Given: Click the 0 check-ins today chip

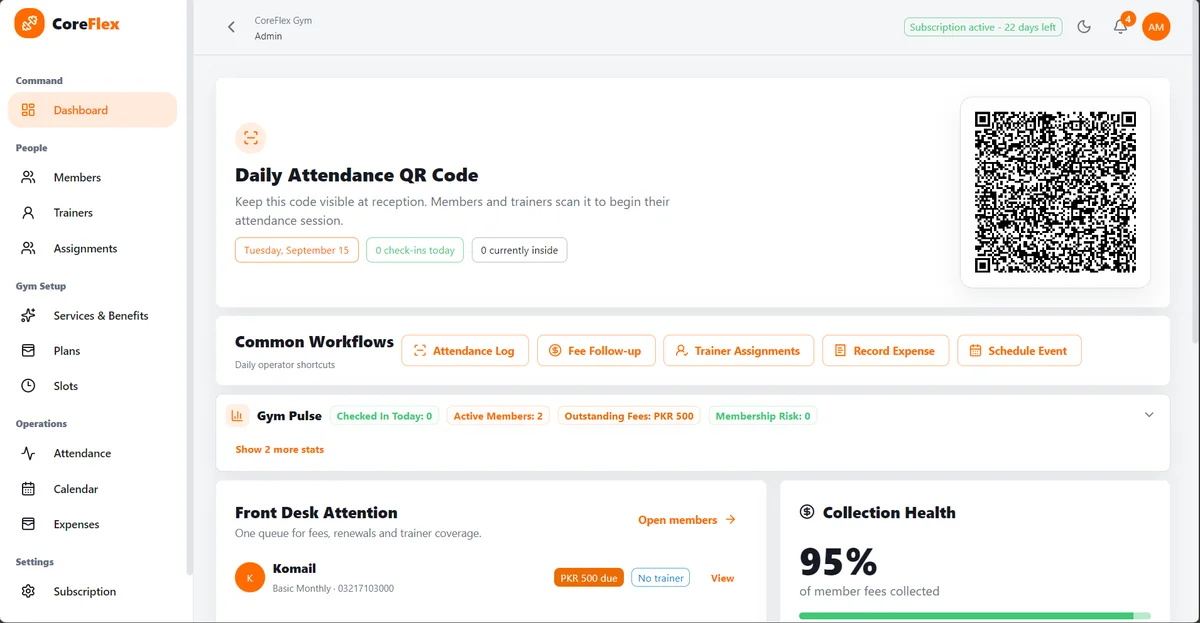Looking at the screenshot, I should click(x=414, y=250).
